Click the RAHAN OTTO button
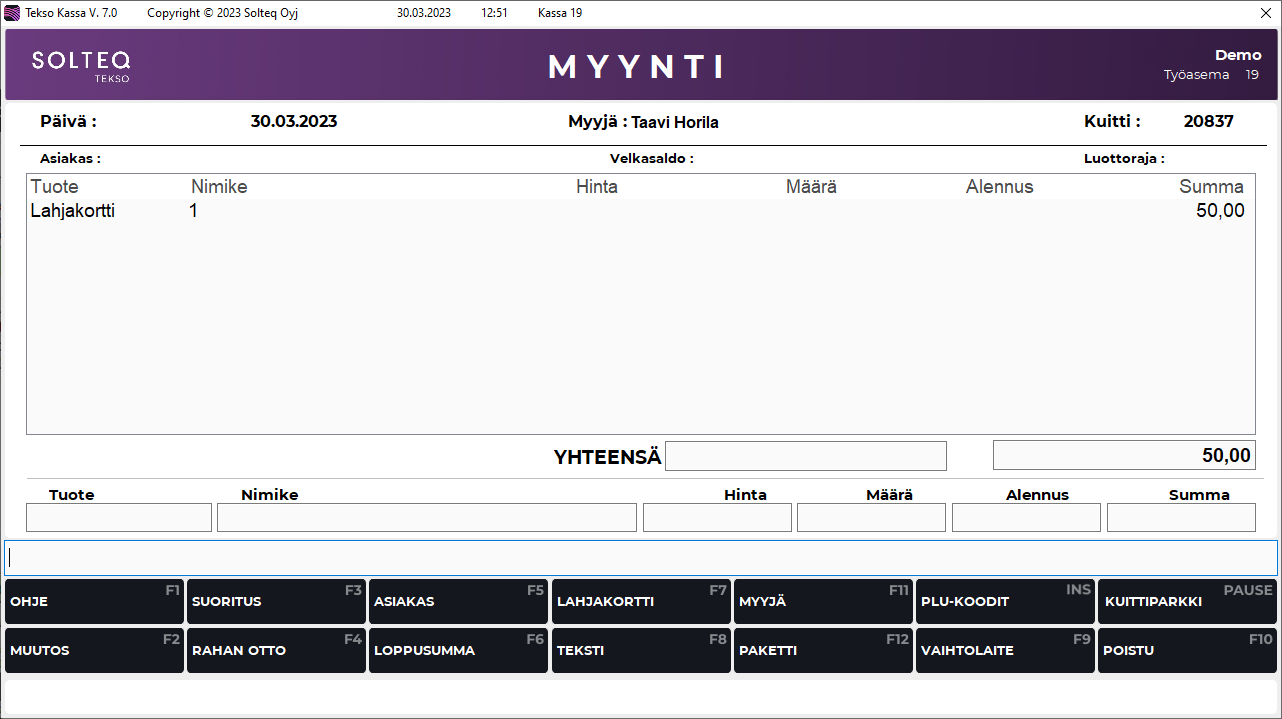 pyautogui.click(x=276, y=651)
